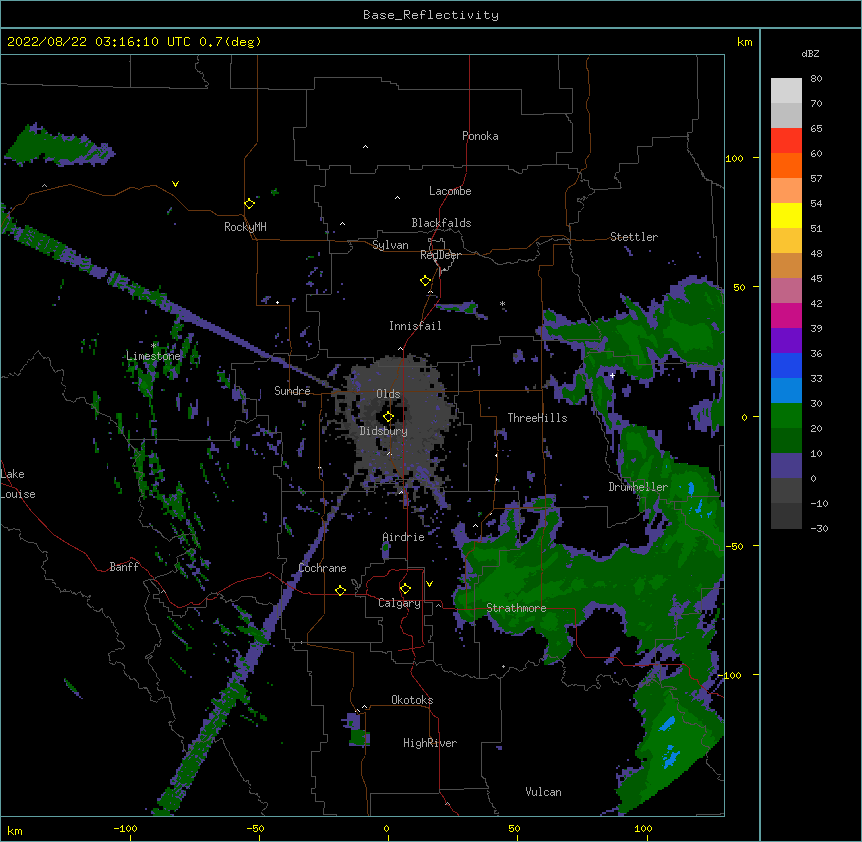Click the white asterisk marker east of Innisfail
This screenshot has width=862, height=842.
pos(502,304)
